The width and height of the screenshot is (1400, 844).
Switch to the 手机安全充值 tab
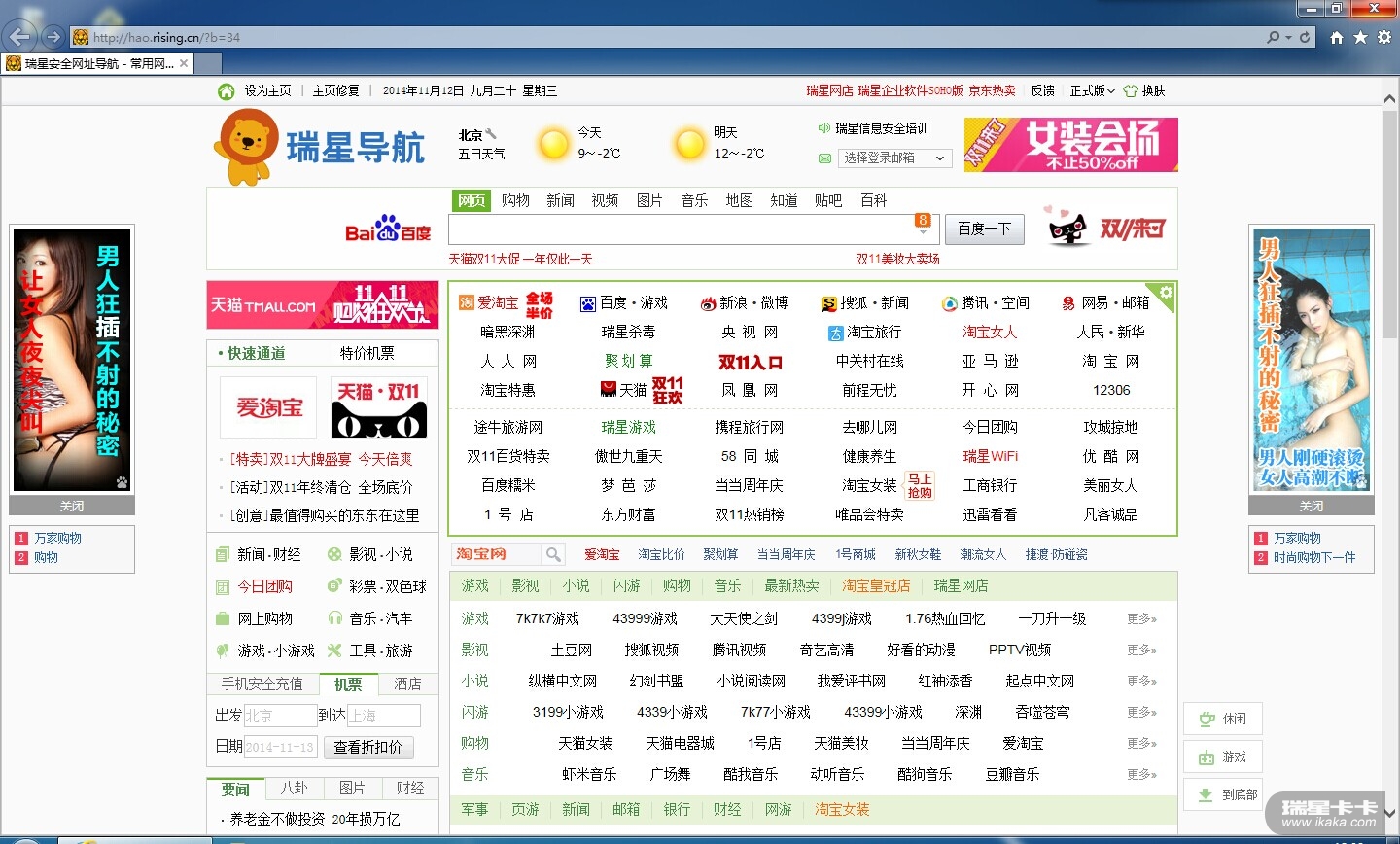[262, 684]
